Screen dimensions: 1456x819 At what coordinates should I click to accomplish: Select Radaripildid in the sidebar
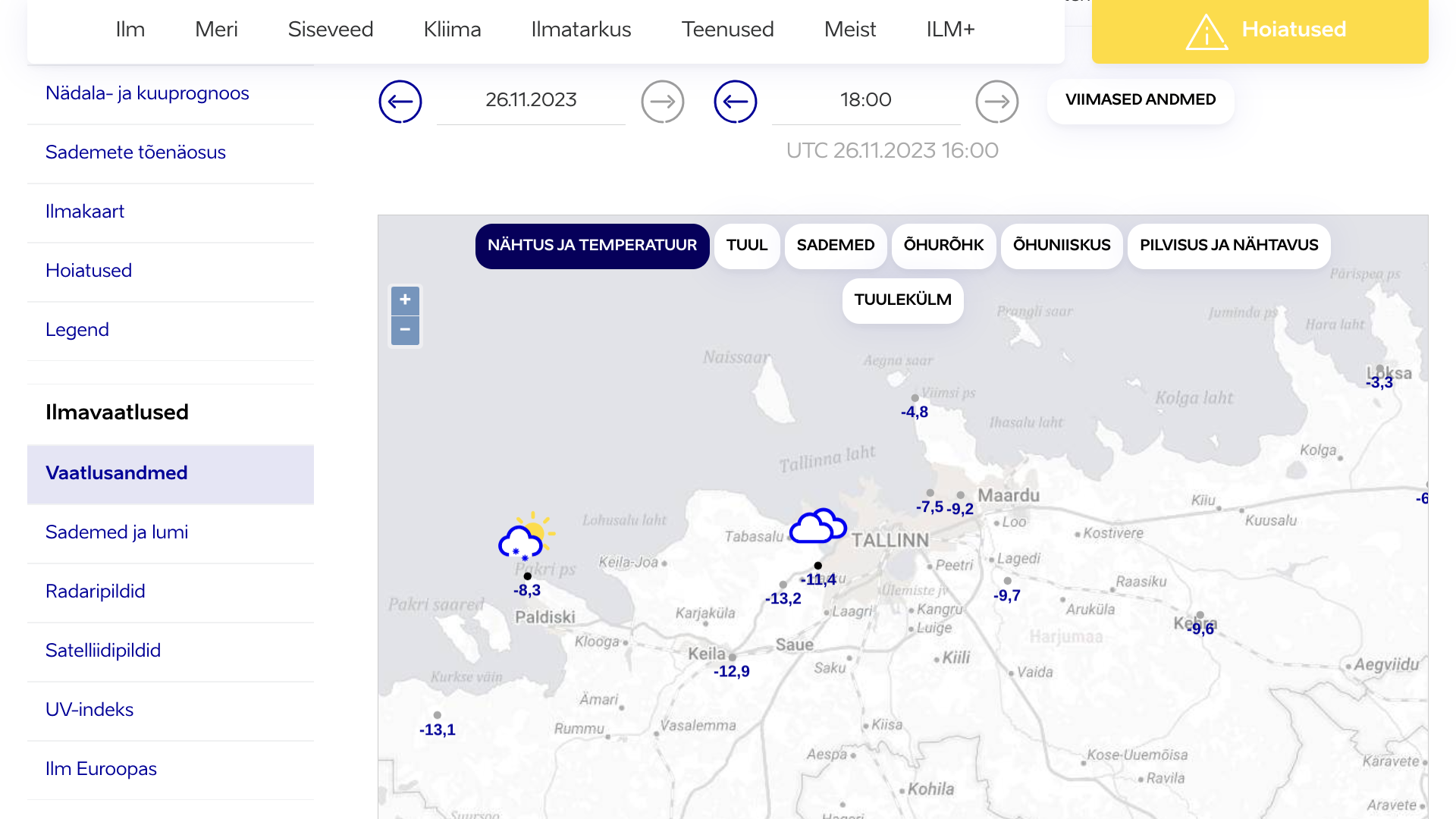point(95,591)
